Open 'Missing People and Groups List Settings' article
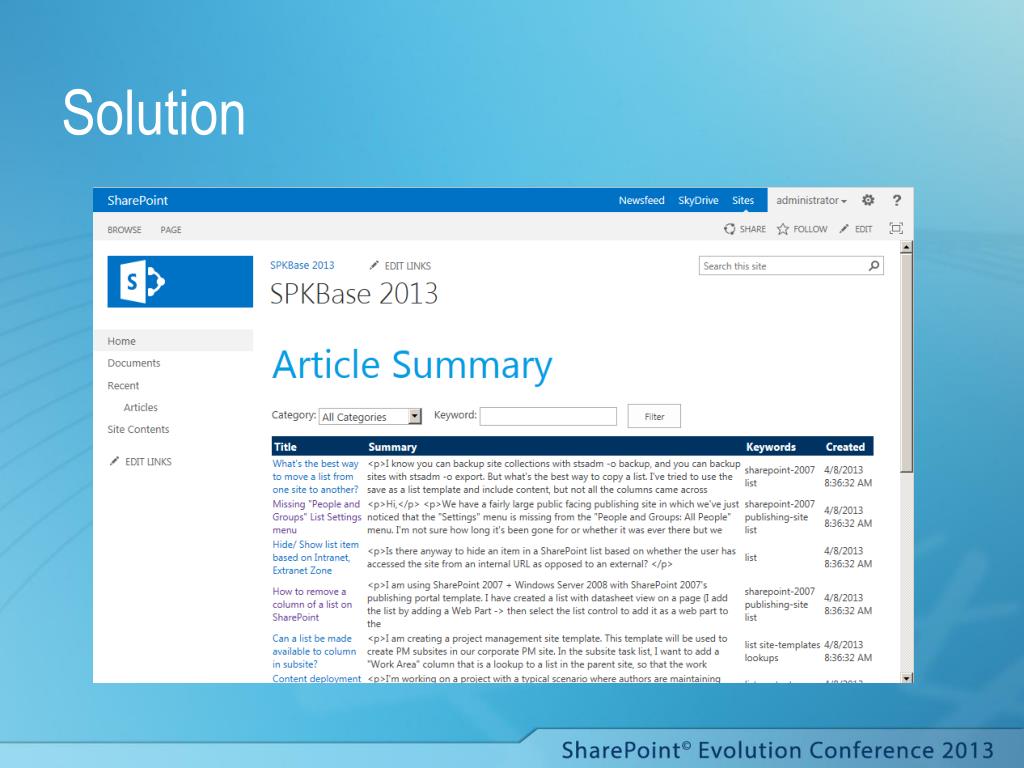1024x768 pixels. click(x=317, y=517)
